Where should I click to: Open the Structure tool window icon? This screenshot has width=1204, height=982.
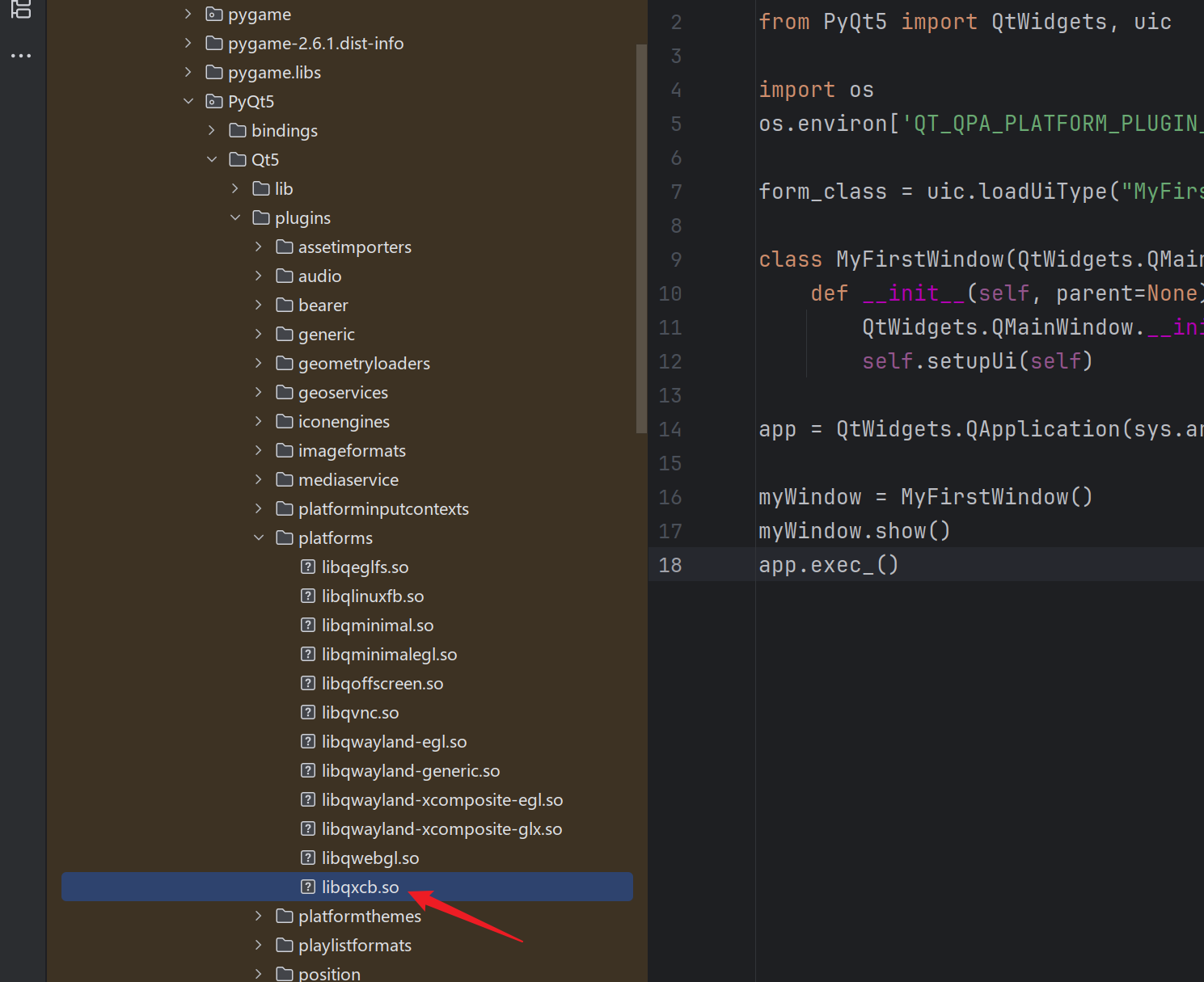pos(21,9)
